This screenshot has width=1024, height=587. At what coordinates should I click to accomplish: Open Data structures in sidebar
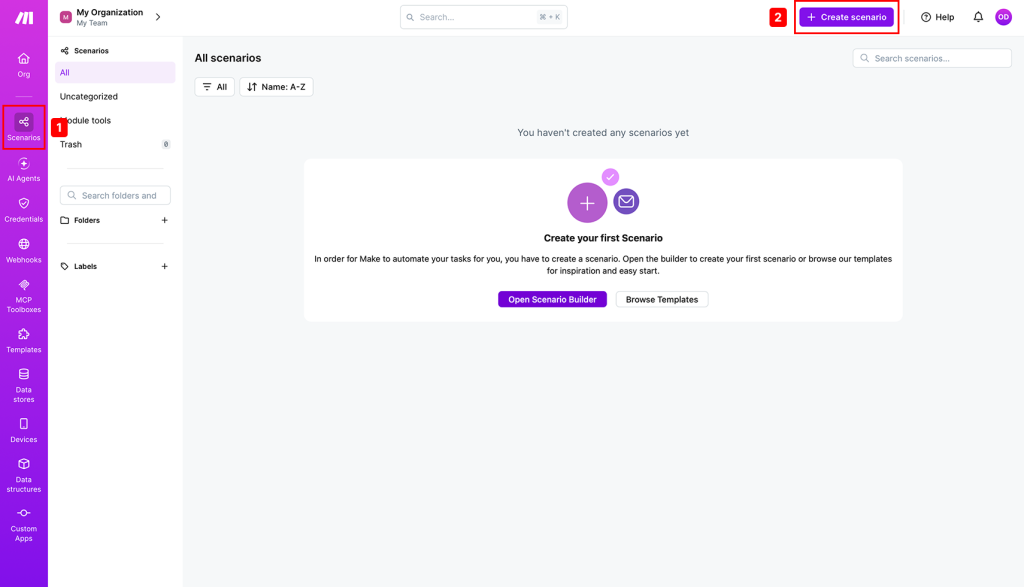pos(24,475)
